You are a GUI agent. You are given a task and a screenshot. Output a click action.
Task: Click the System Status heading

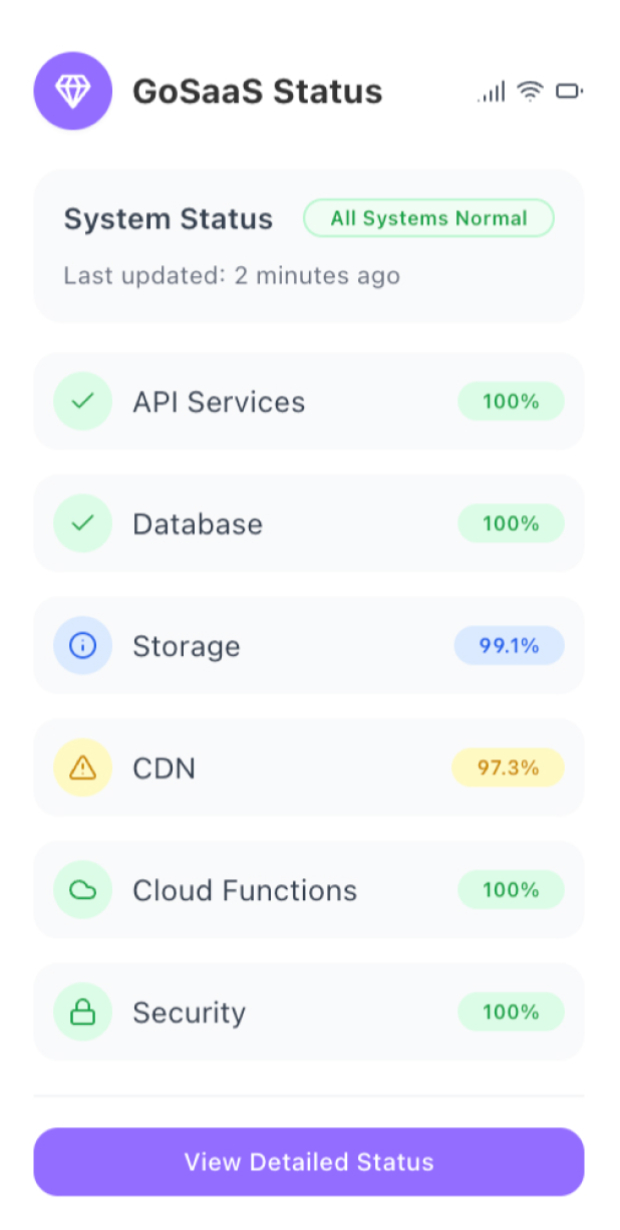pyautogui.click(x=168, y=219)
